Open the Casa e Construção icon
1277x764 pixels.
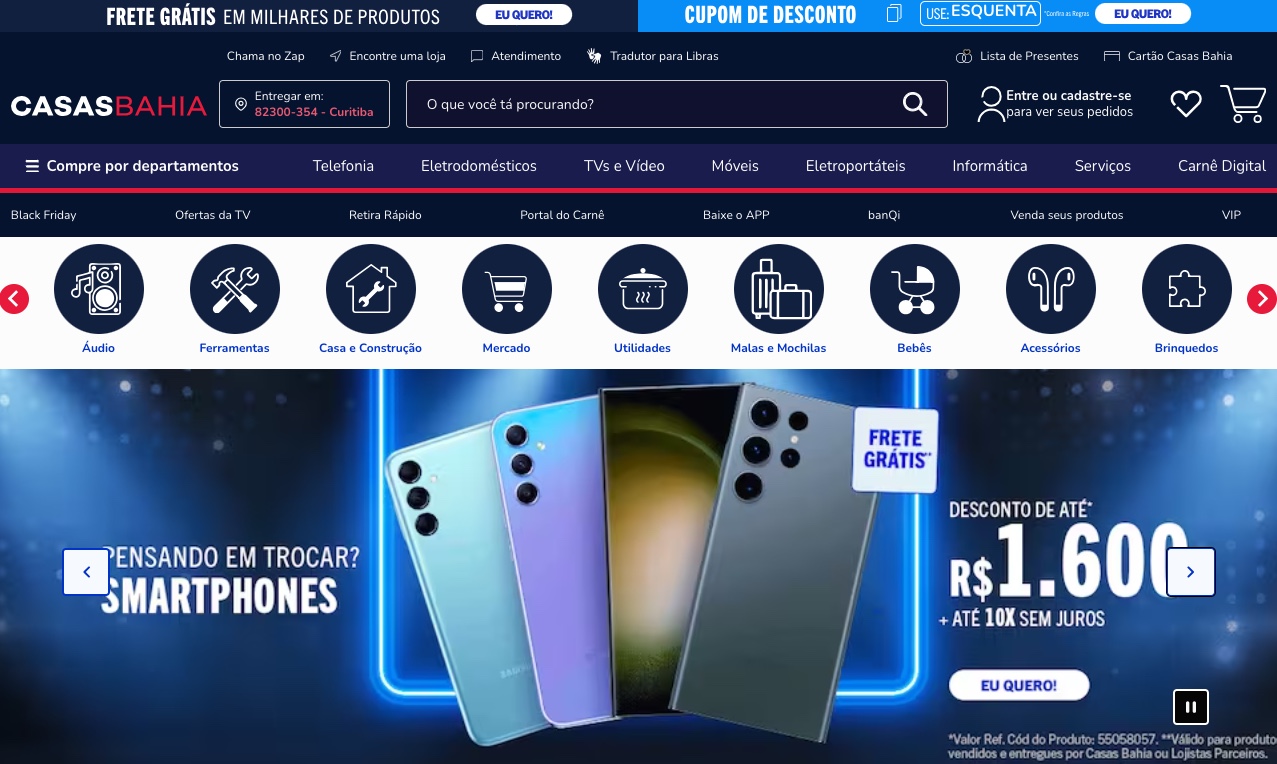tap(371, 289)
